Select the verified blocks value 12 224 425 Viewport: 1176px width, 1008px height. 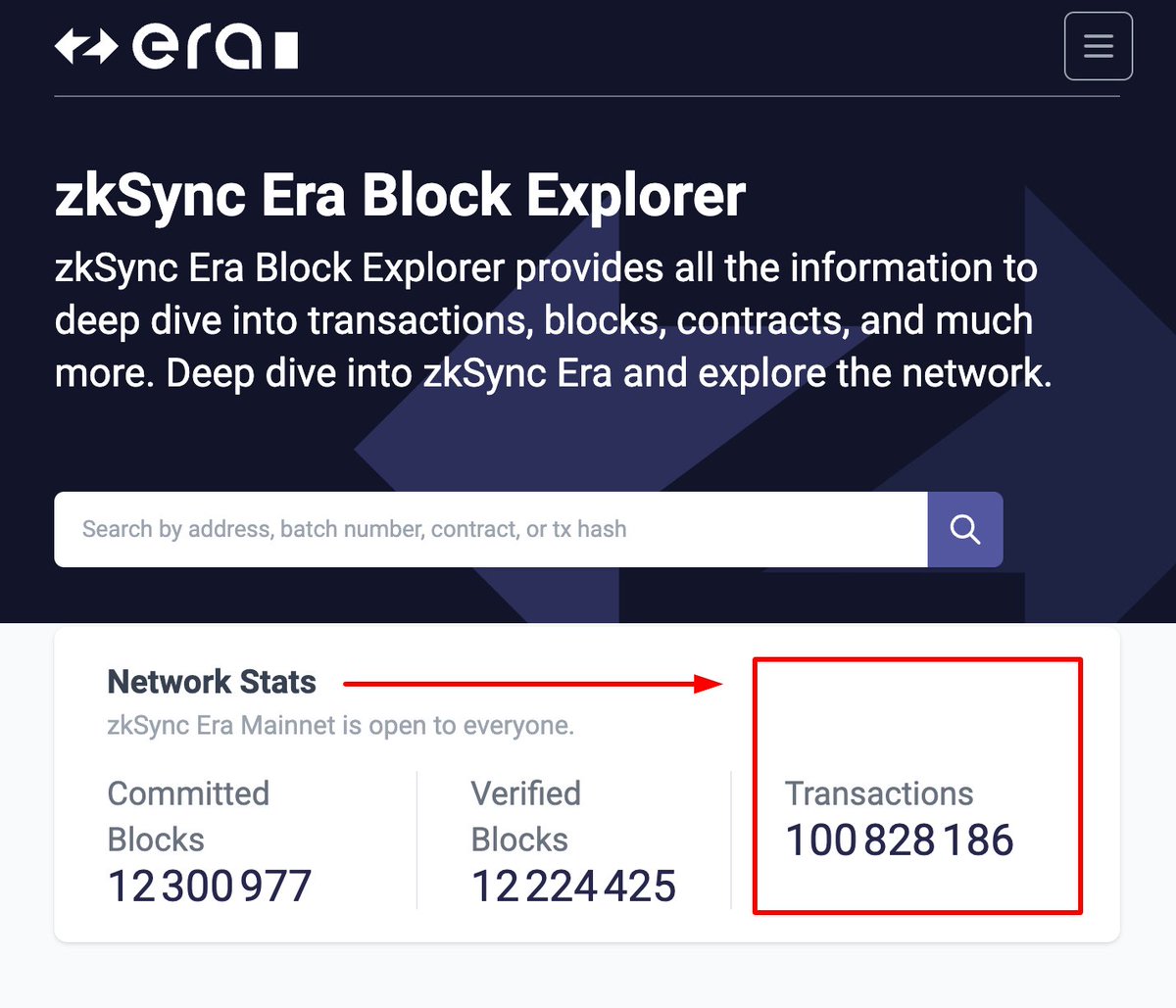(x=573, y=887)
